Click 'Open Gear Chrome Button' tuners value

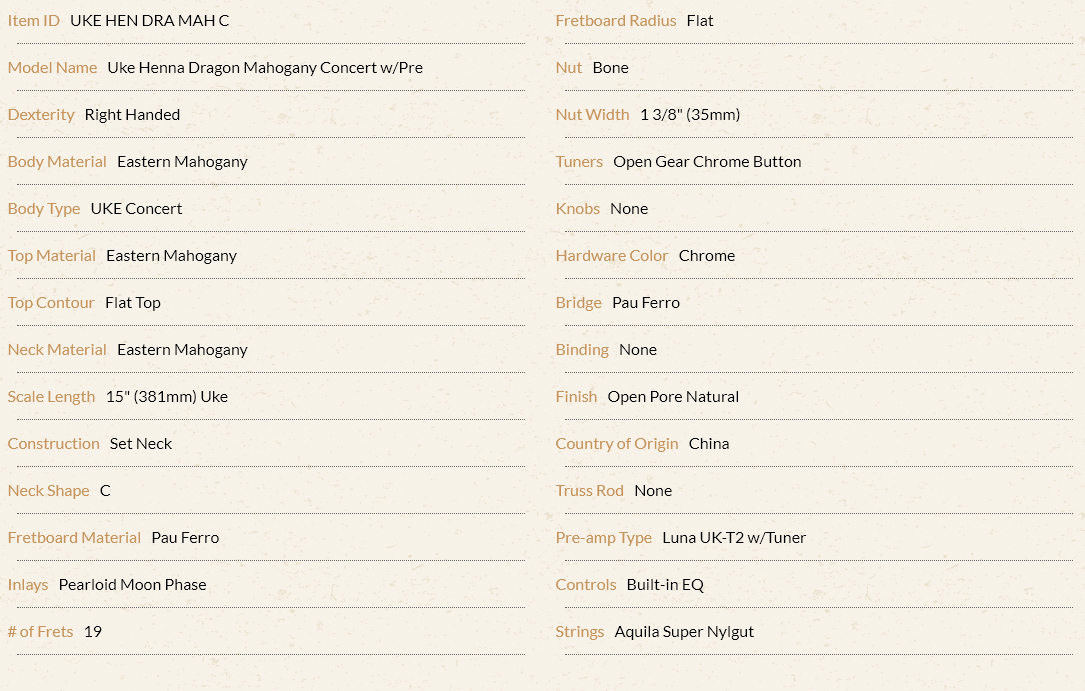pyautogui.click(x=707, y=162)
